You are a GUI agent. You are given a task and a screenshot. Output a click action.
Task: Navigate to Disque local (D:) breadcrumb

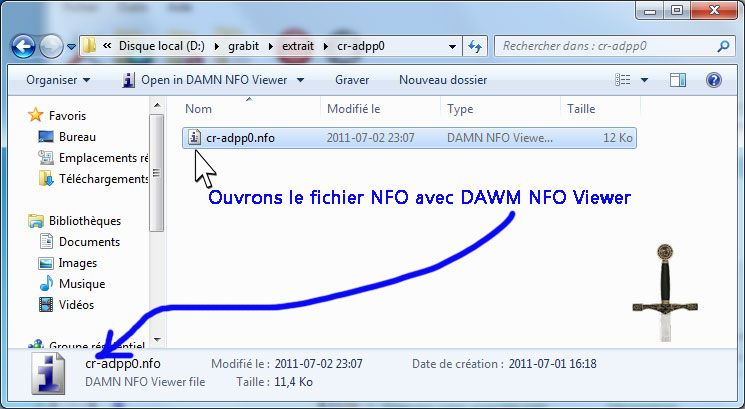tap(162, 46)
